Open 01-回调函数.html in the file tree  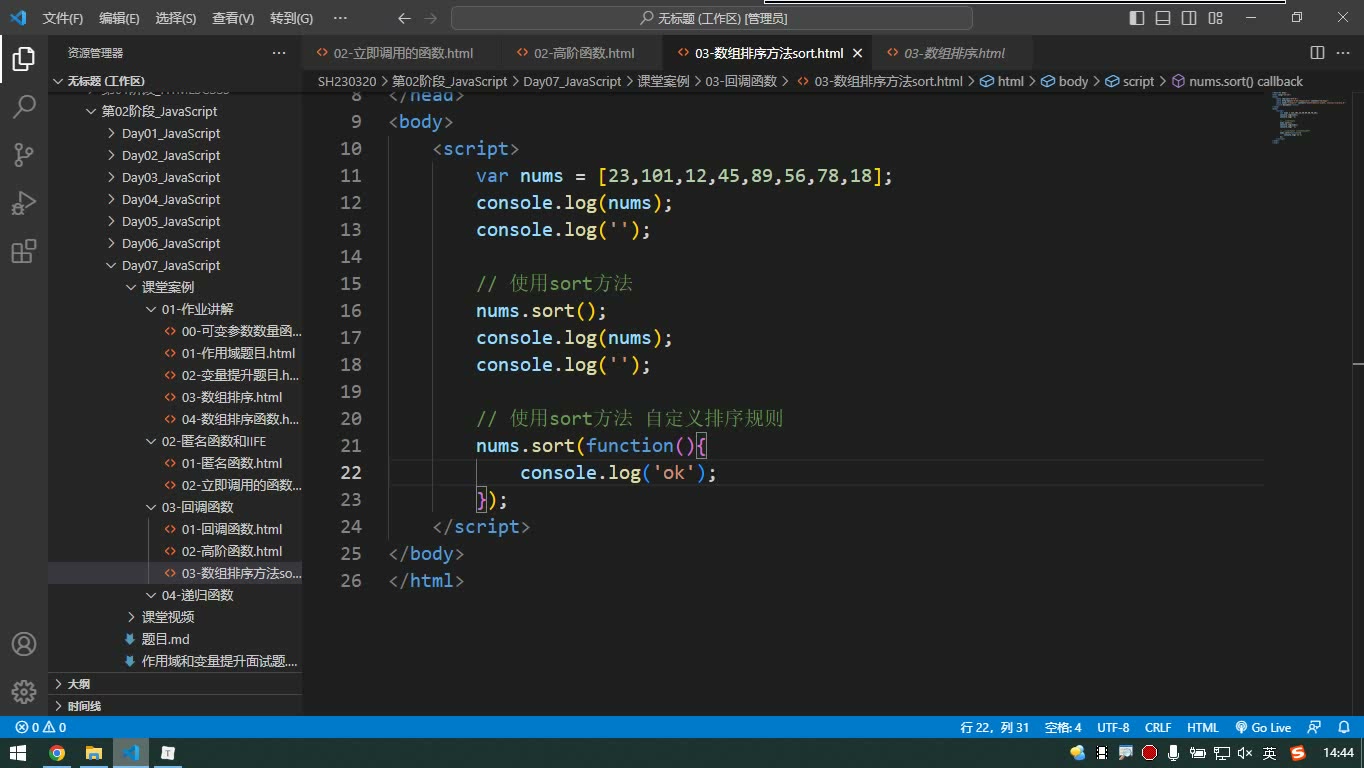click(232, 529)
